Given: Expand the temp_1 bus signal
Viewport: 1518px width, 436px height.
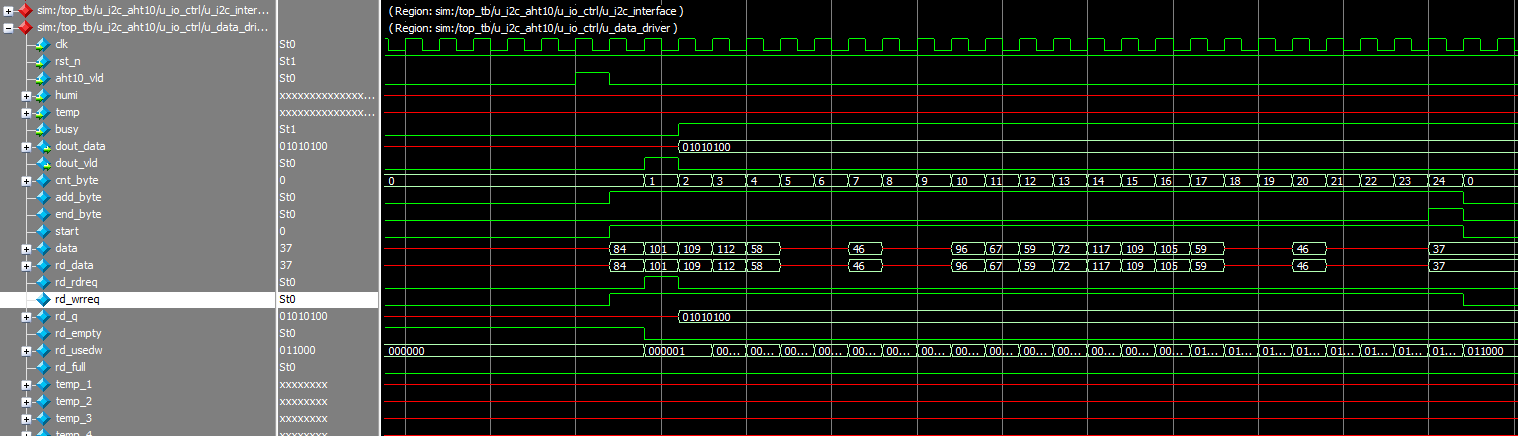Looking at the screenshot, I should point(26,384).
